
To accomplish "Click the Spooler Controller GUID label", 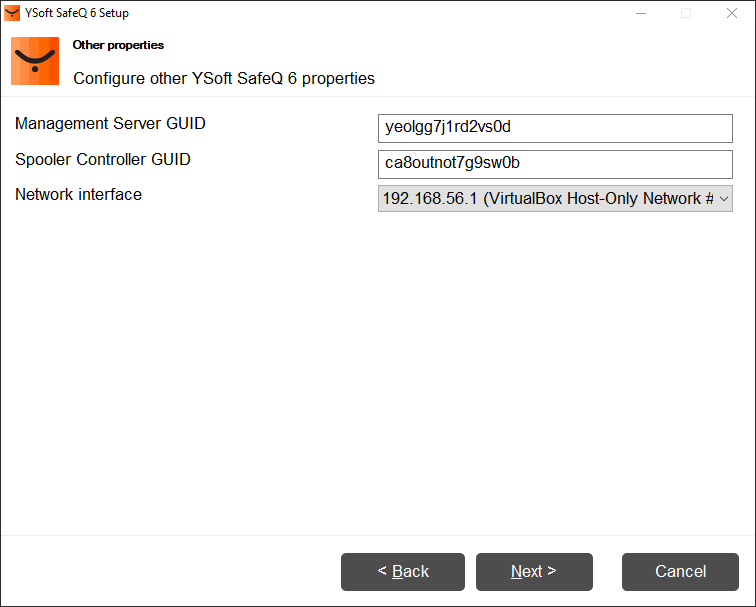I will (102, 159).
